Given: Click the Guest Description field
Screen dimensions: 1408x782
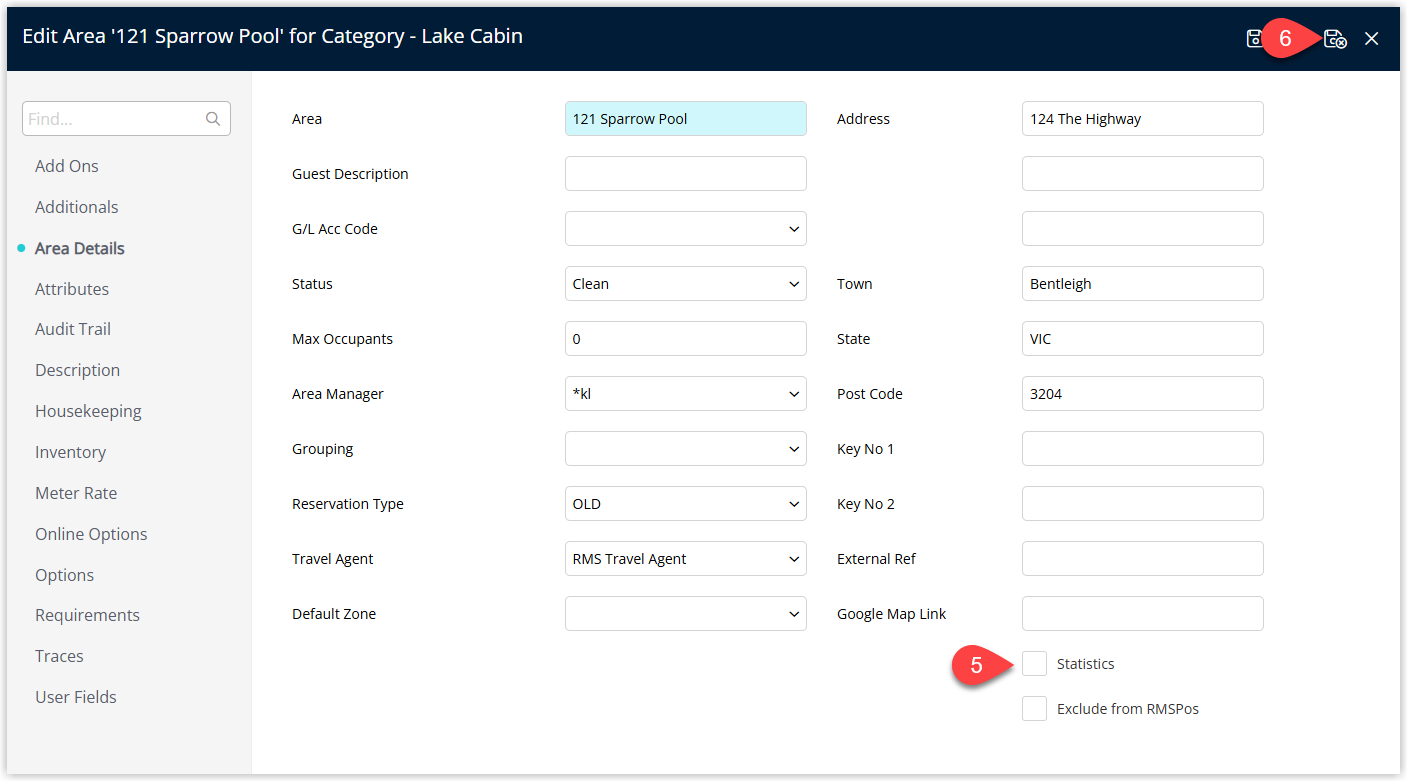Looking at the screenshot, I should (686, 174).
